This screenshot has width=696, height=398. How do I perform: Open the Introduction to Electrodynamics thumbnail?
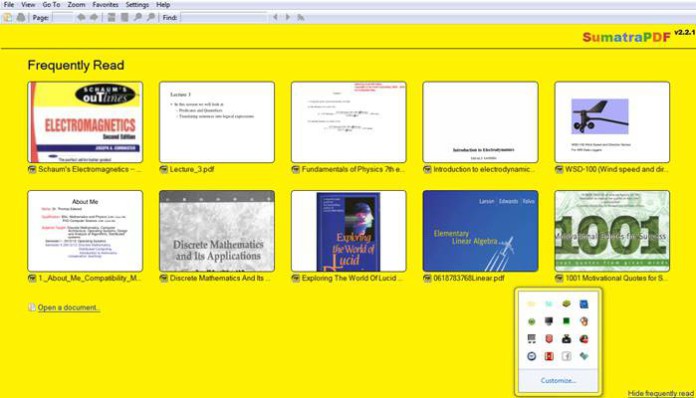pos(480,122)
